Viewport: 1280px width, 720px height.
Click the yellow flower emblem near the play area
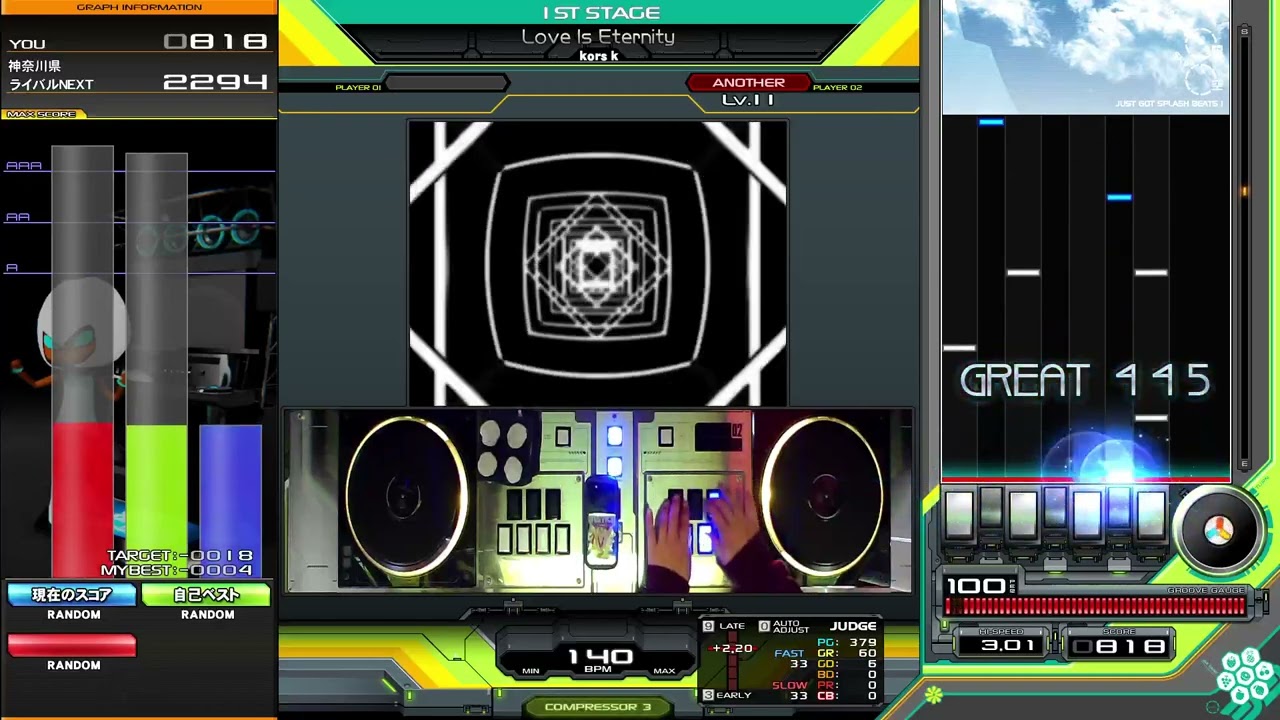click(x=933, y=694)
